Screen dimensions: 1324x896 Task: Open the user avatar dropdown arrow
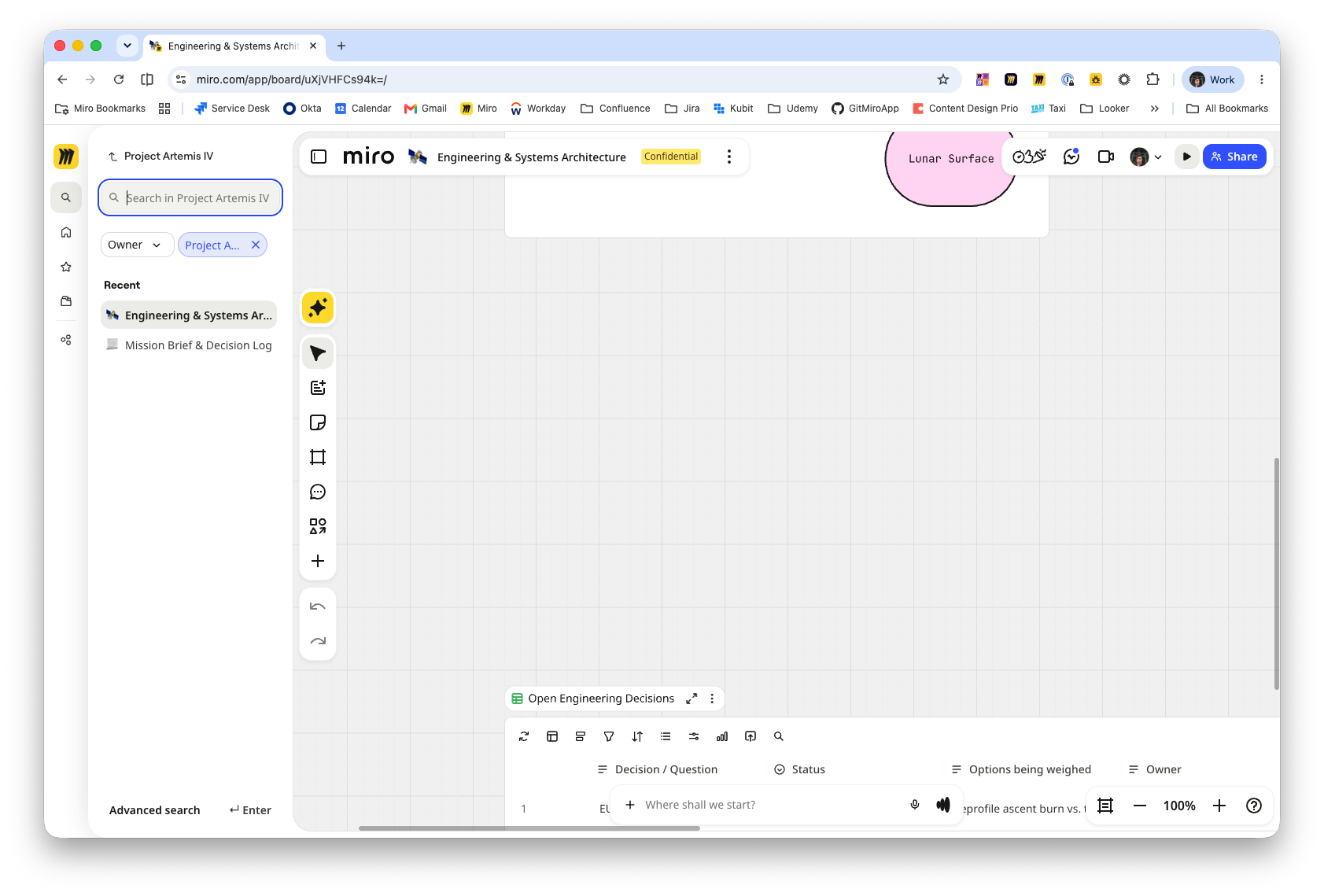coord(1158,157)
